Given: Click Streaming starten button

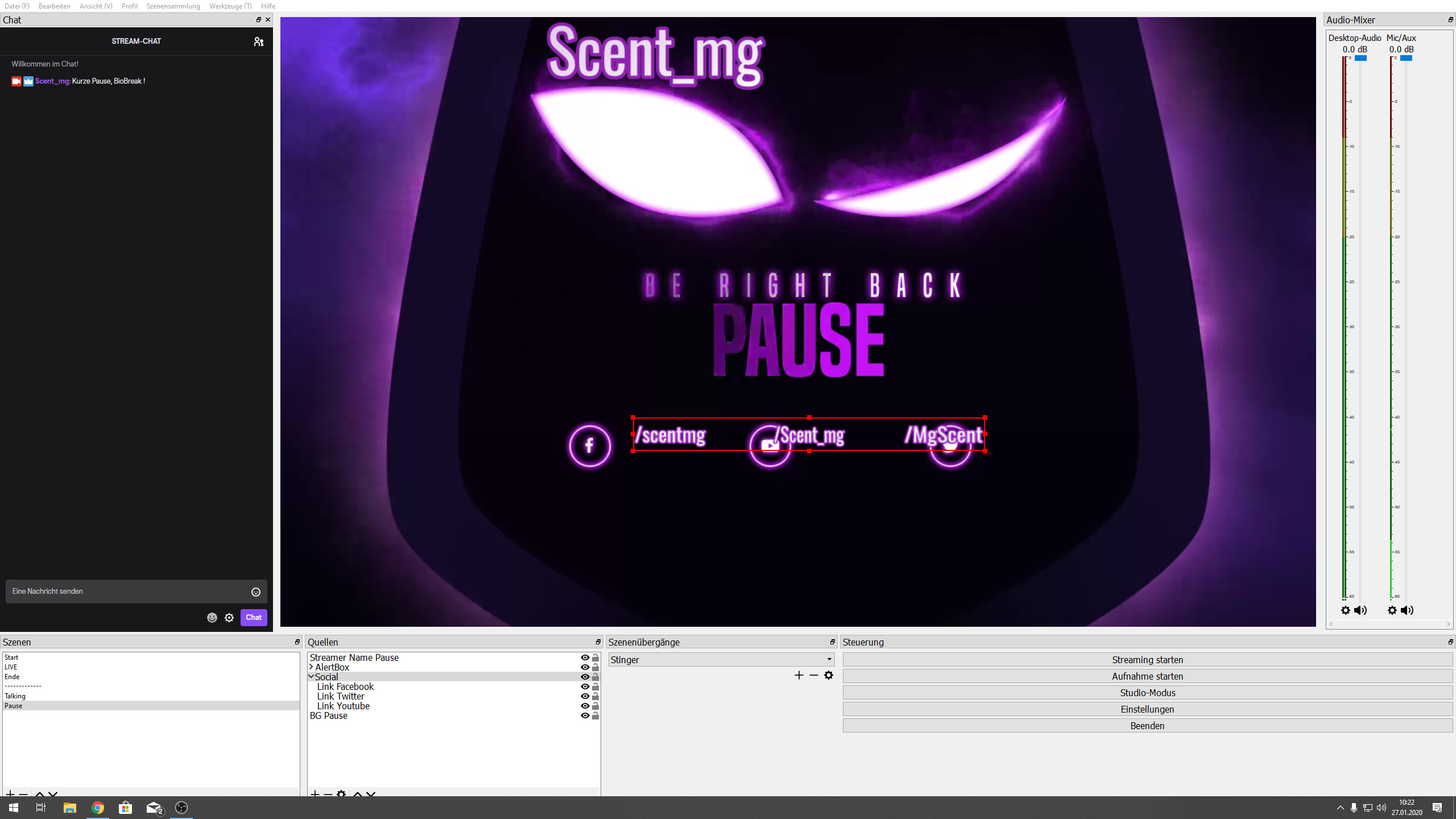Looking at the screenshot, I should tap(1147, 660).
